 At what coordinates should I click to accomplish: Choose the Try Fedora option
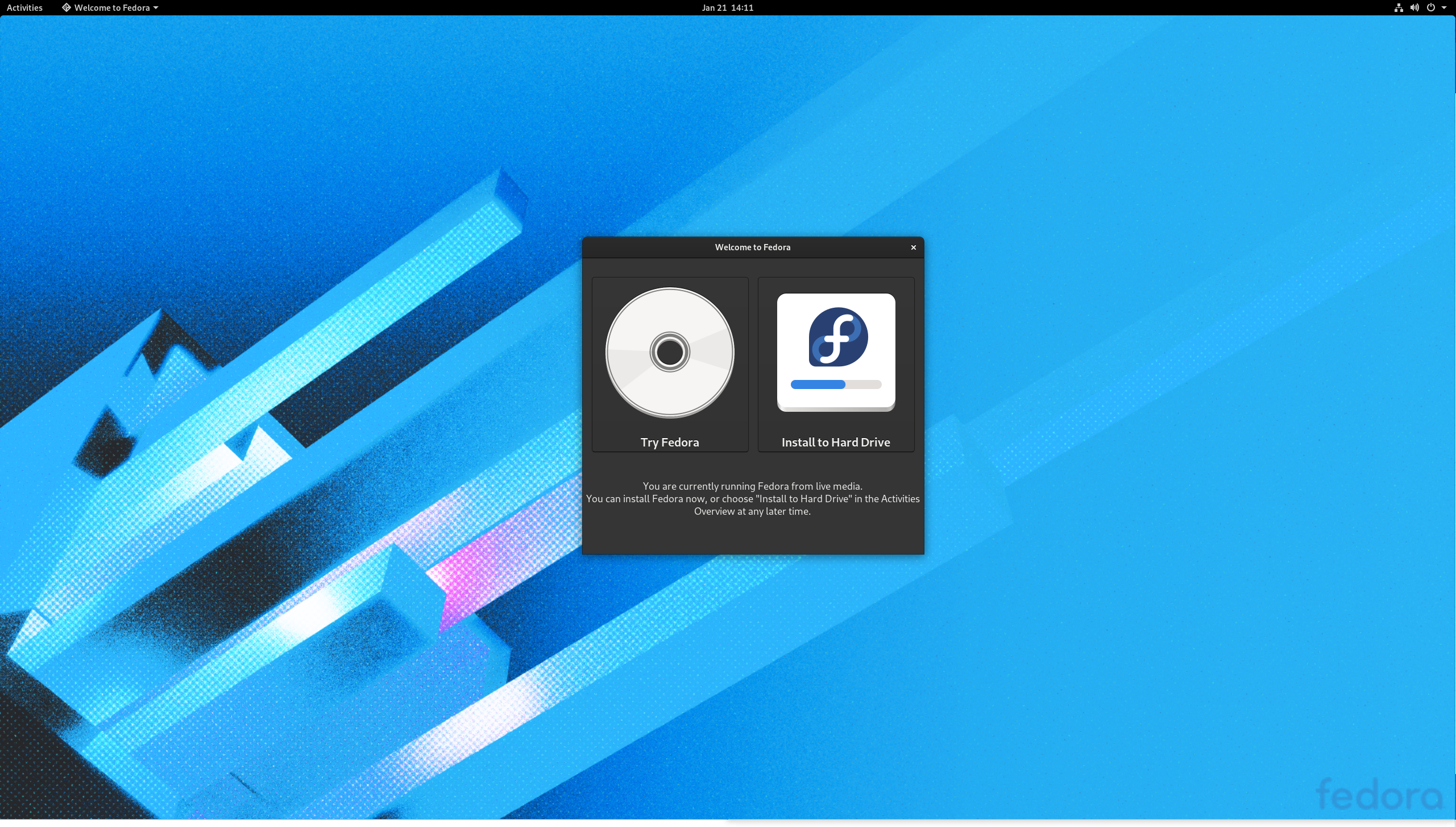[x=670, y=365]
